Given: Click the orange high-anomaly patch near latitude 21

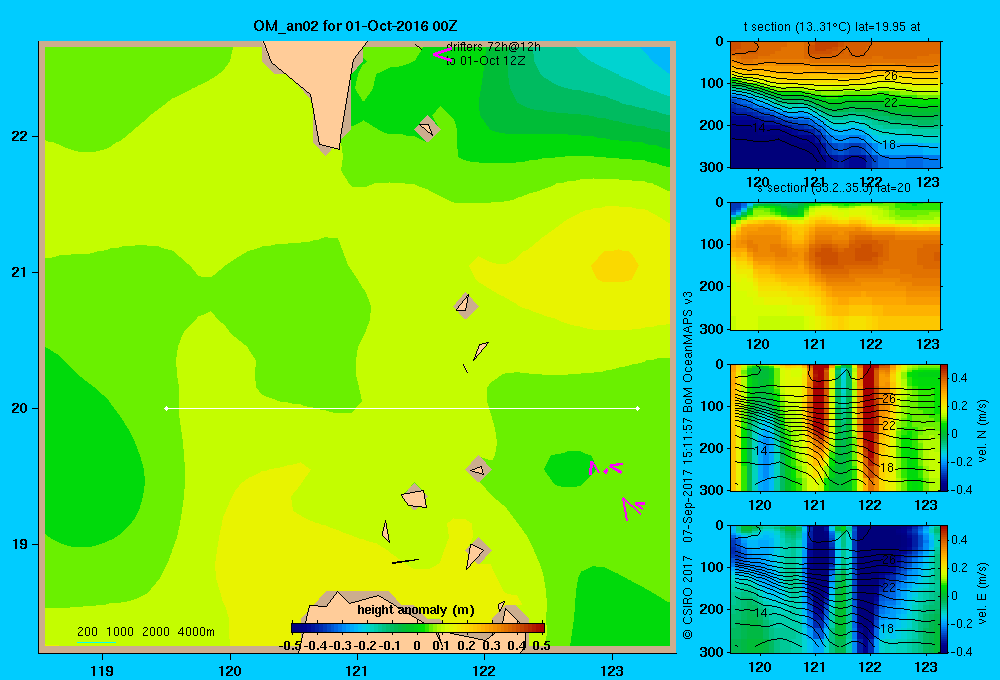Looking at the screenshot, I should pos(615,266).
